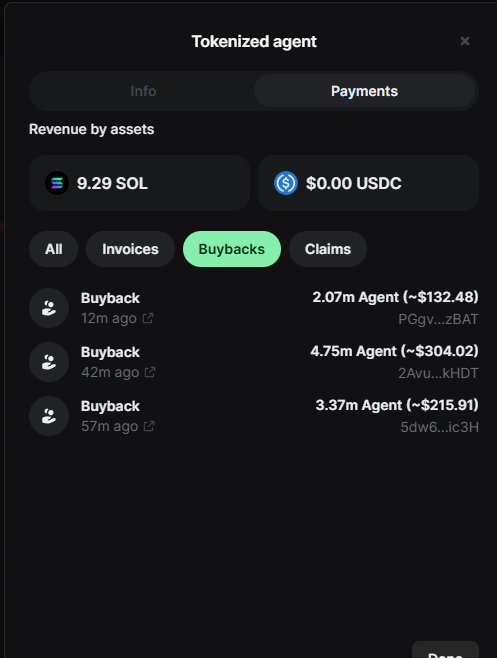
Task: Click buyback icon of 4.75m Agent entry
Action: point(49,362)
